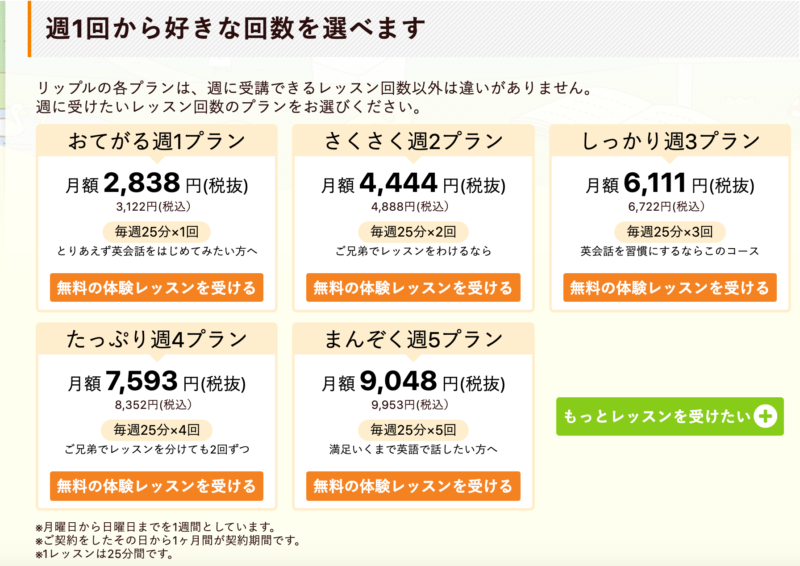Click the しっかり週3プラン plan title
Screen dimensions: 800x566
pyautogui.click(x=670, y=141)
